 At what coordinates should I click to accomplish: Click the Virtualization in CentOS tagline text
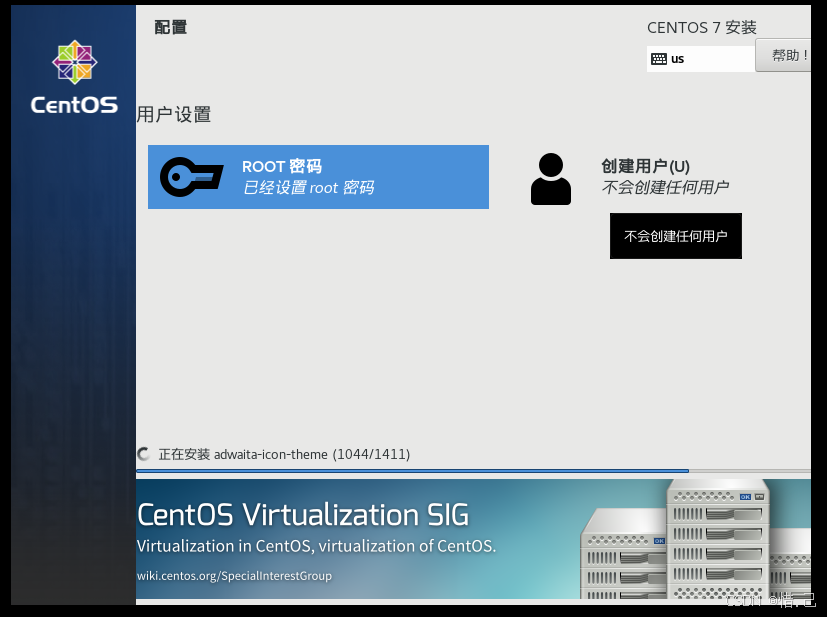(316, 545)
